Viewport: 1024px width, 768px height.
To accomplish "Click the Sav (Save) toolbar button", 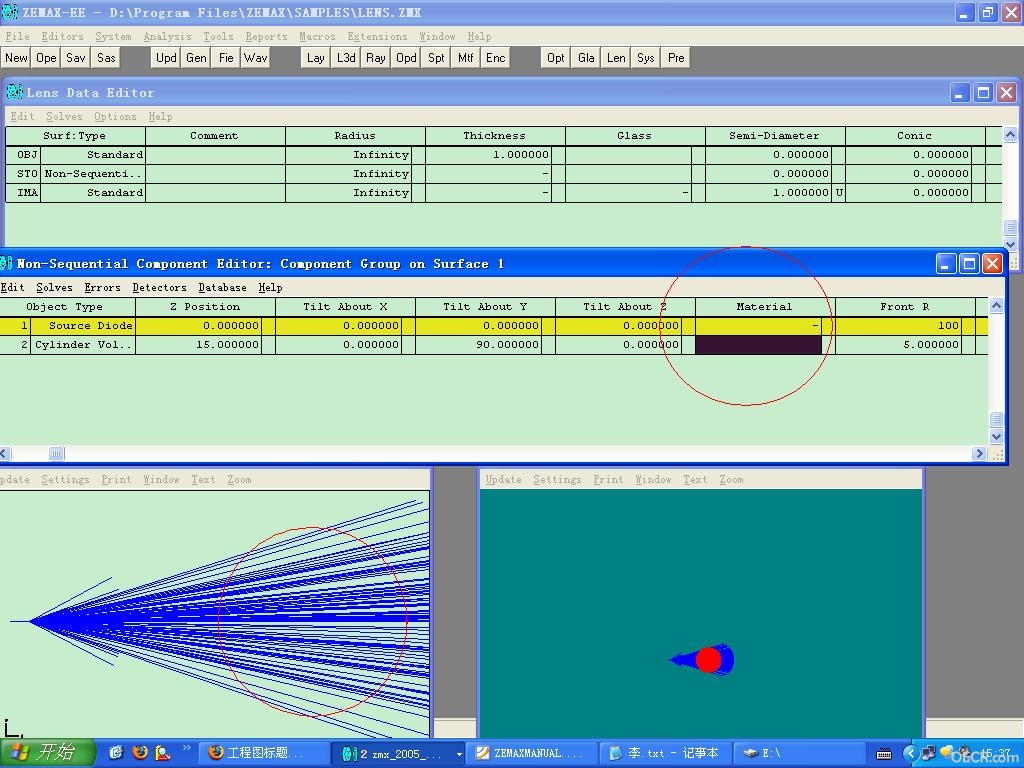I will coord(76,58).
